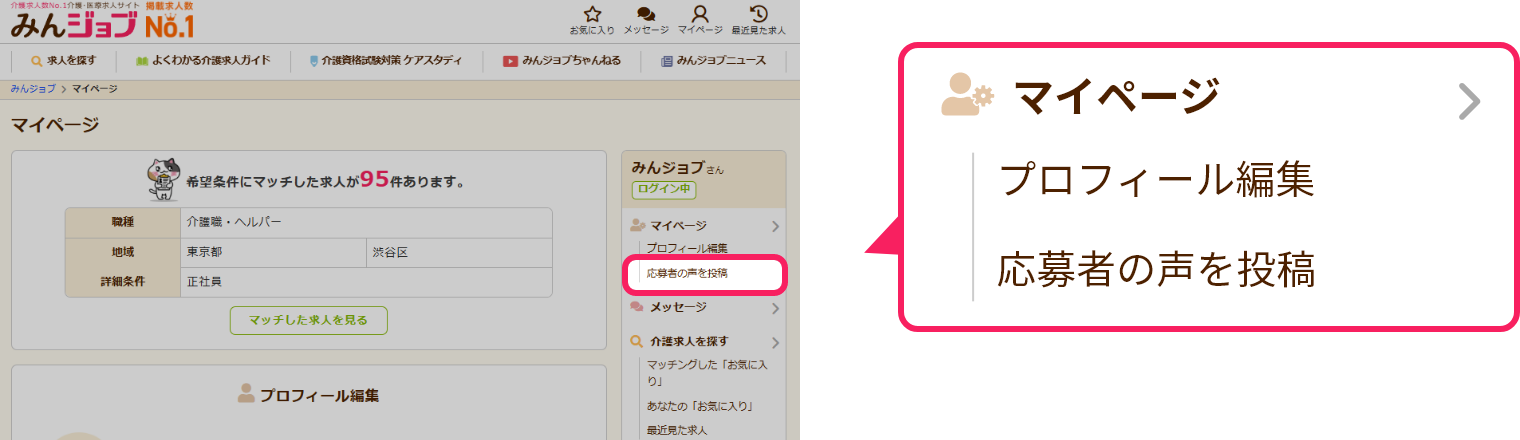This screenshot has height=440, width=1520.
Task: Open マイページ via header person icon
Action: (700, 14)
